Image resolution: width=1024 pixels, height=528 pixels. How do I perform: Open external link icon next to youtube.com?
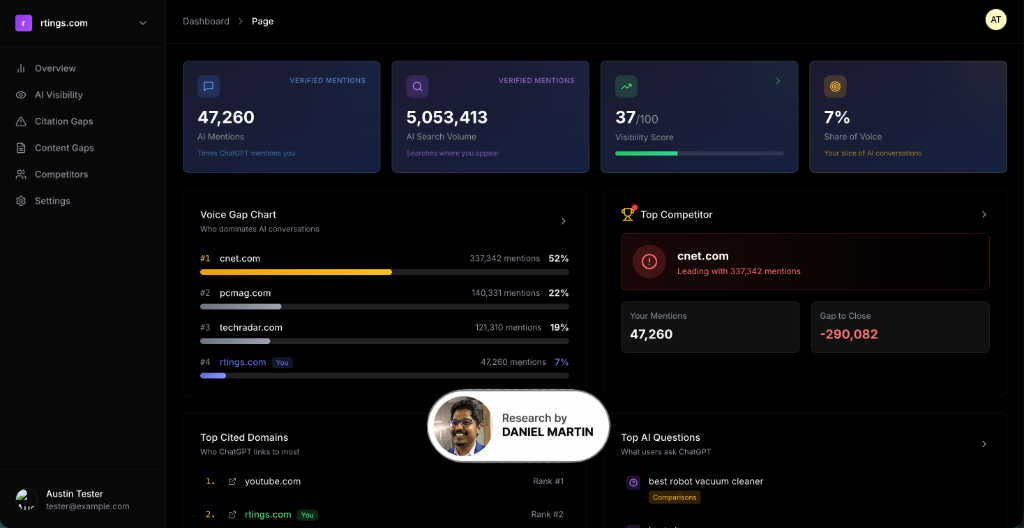click(x=233, y=481)
